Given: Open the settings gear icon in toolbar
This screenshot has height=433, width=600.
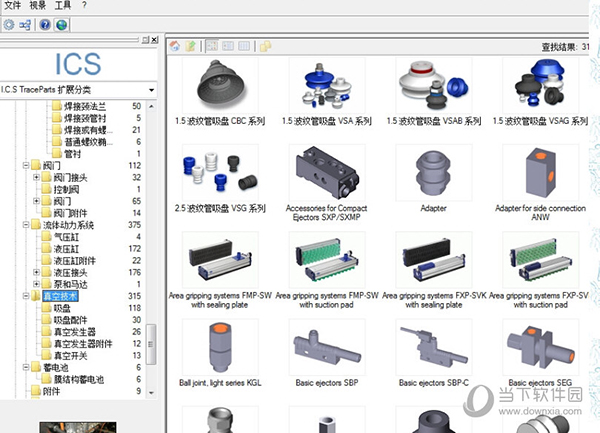Looking at the screenshot, I should point(9,25).
